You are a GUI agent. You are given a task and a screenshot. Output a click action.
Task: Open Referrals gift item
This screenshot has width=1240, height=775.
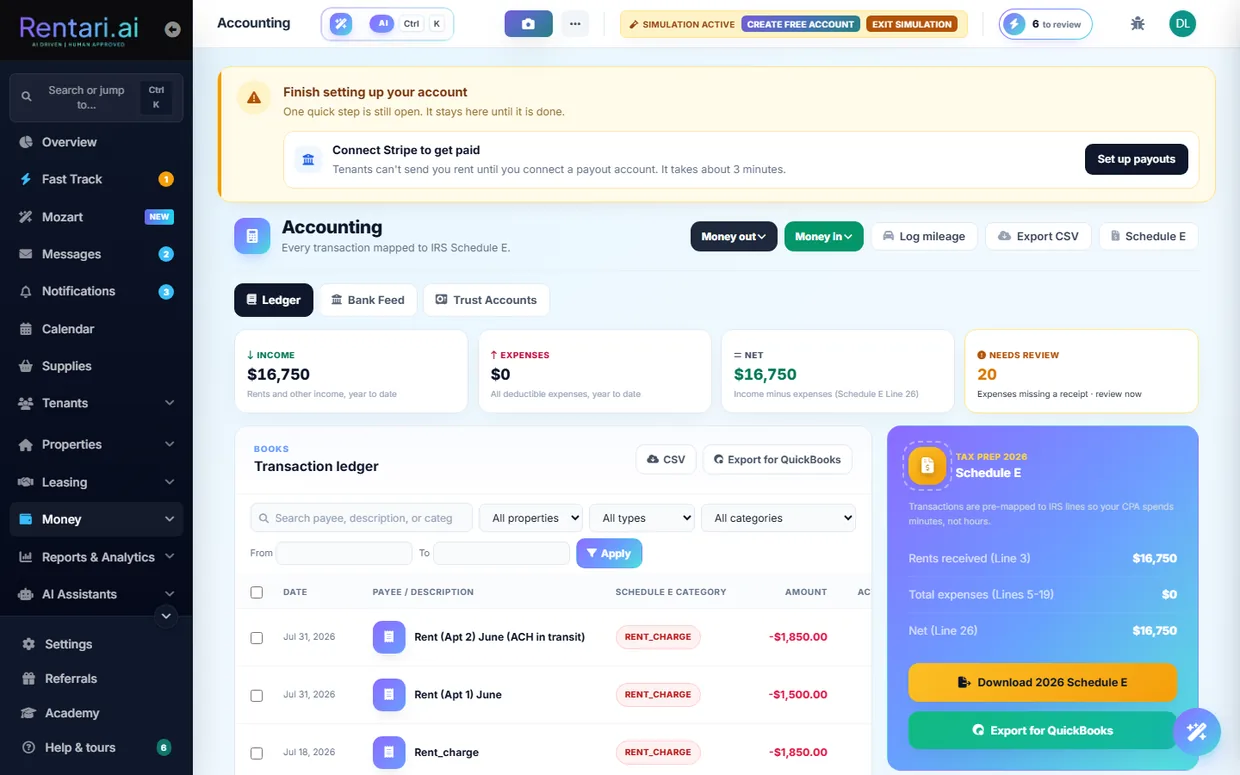[96, 678]
